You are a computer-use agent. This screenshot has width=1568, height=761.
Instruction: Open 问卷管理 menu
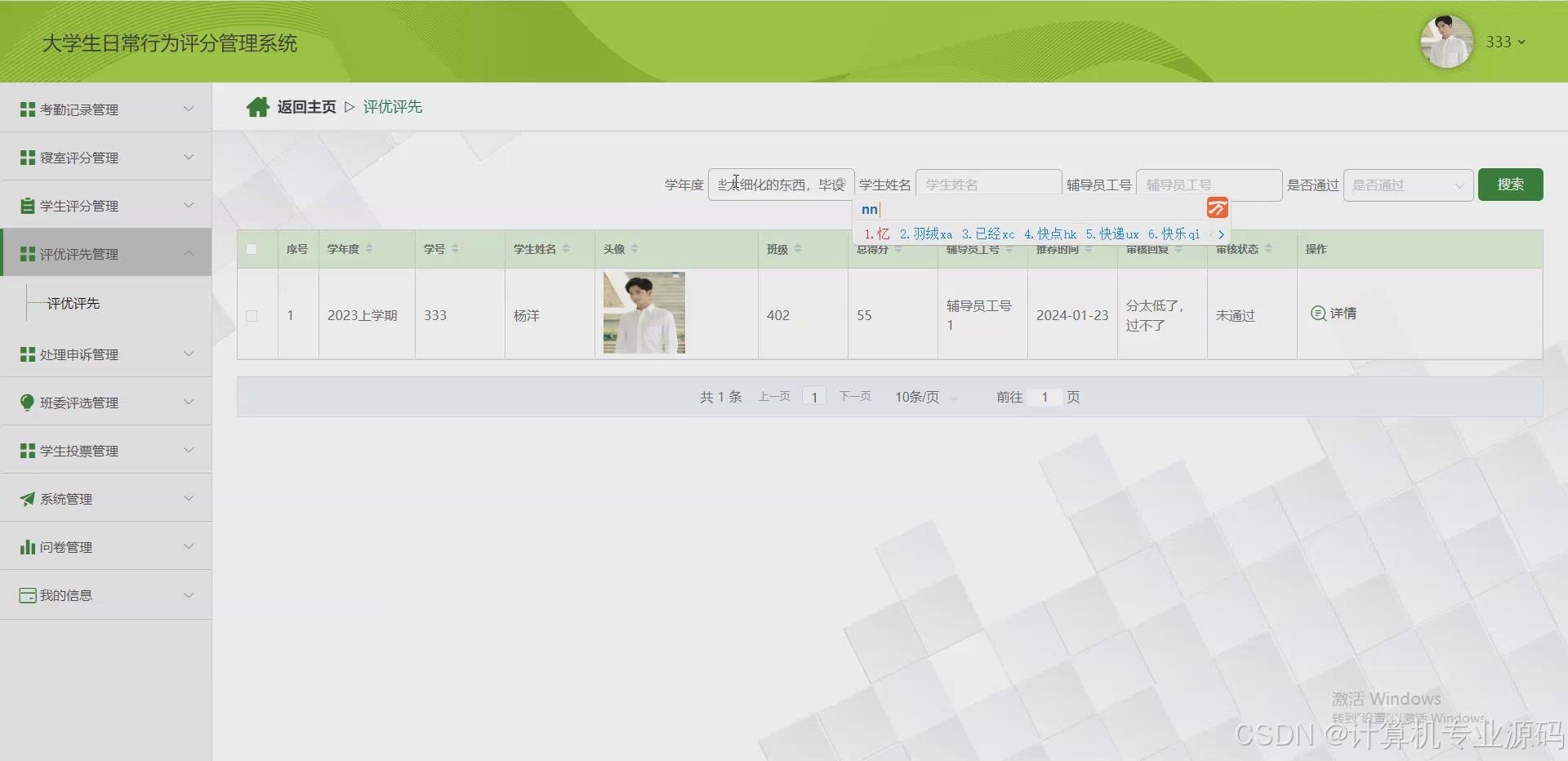[106, 547]
